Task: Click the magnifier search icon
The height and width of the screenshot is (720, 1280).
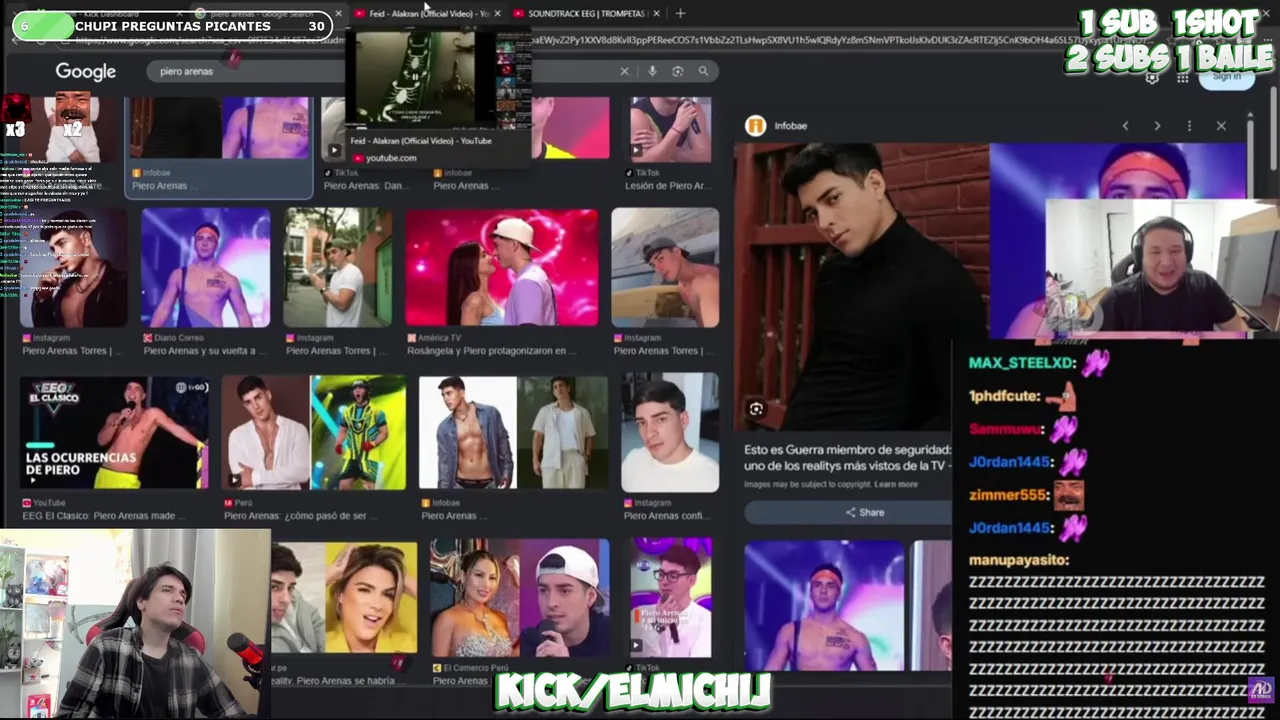Action: tap(703, 71)
